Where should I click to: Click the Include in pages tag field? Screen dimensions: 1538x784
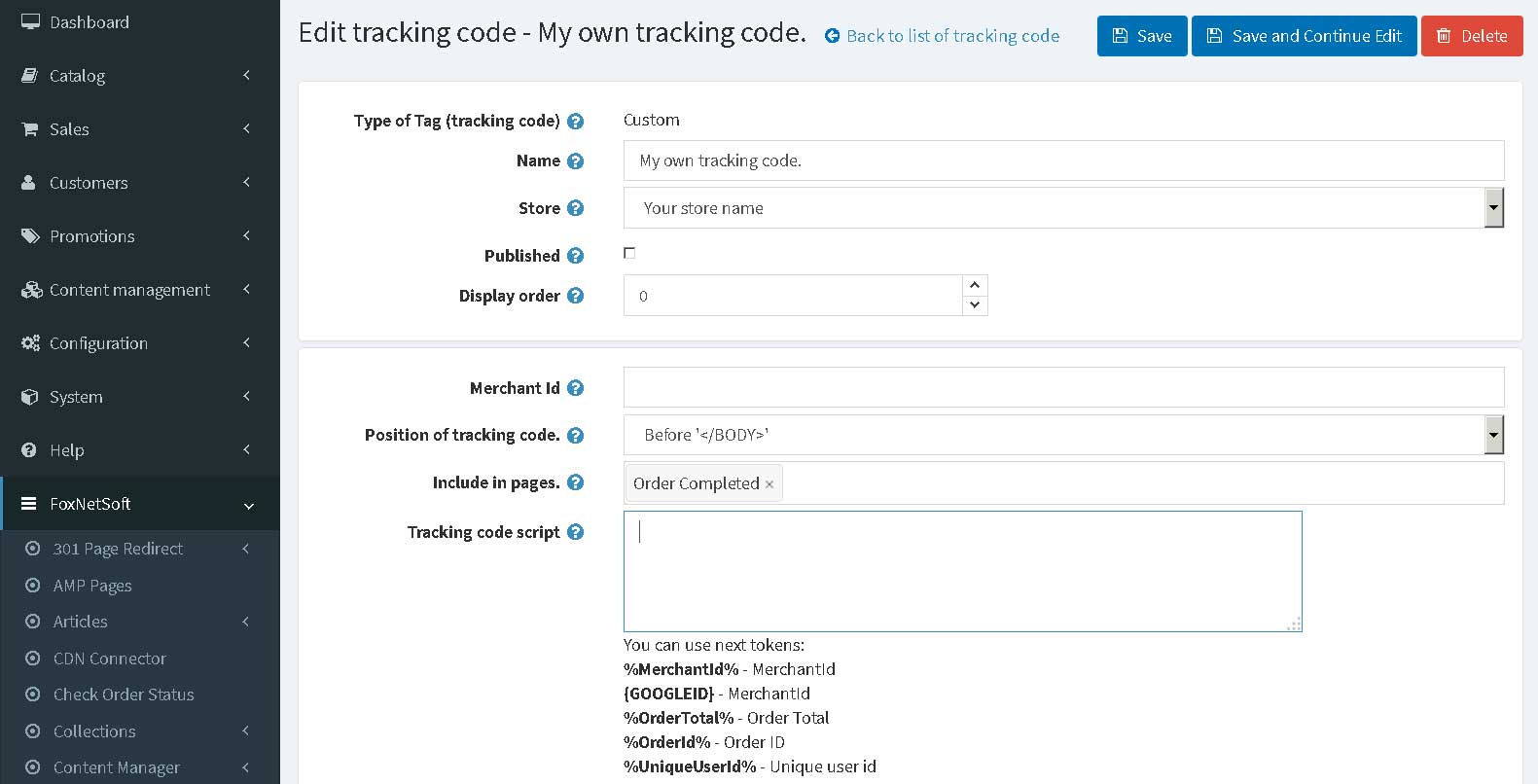(1063, 483)
